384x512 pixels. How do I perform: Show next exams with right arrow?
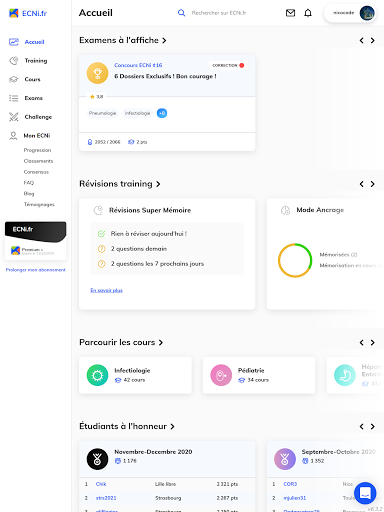coord(373,40)
